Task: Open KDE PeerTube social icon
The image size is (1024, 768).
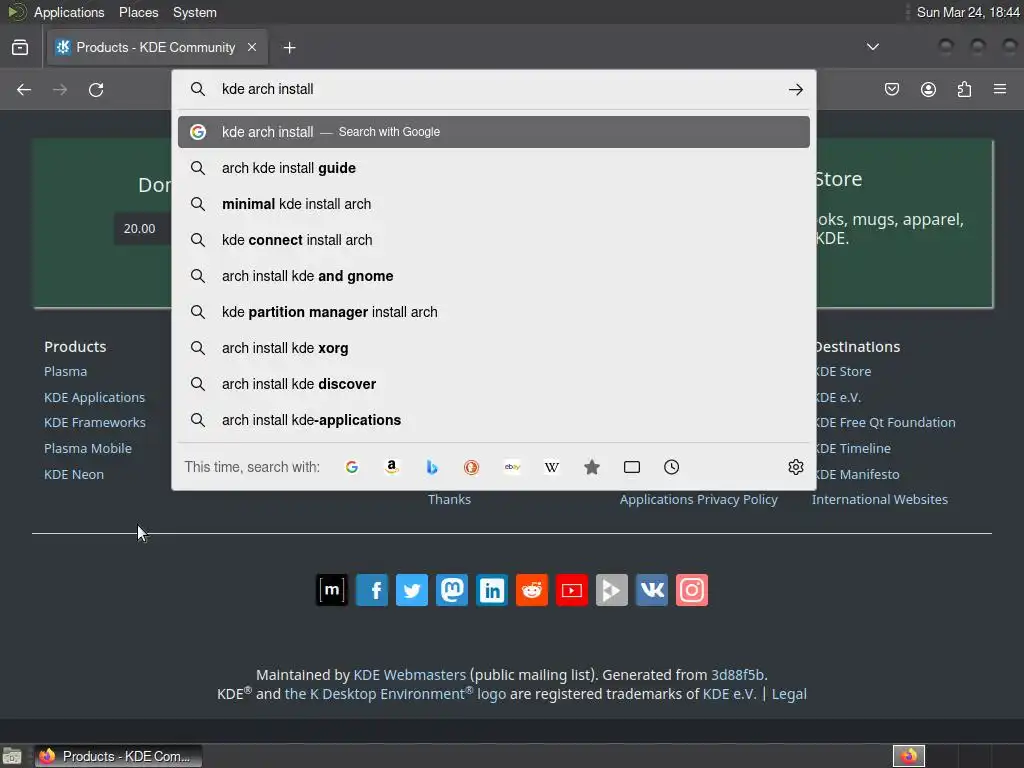Action: (x=612, y=590)
